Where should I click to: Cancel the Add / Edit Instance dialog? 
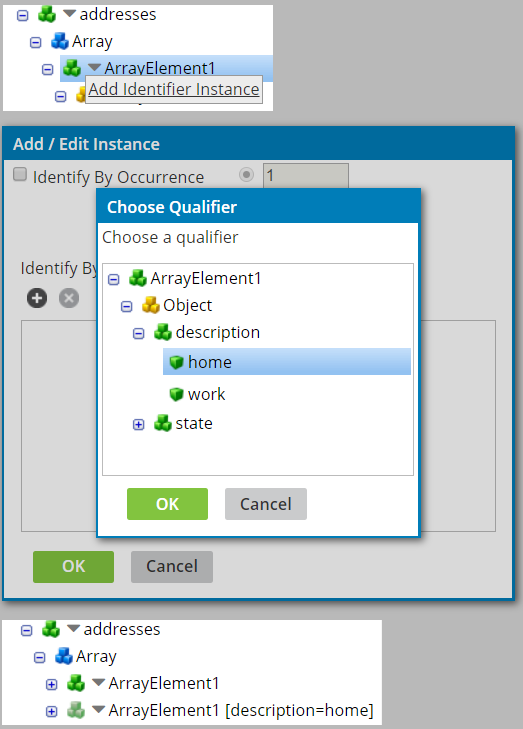[172, 567]
